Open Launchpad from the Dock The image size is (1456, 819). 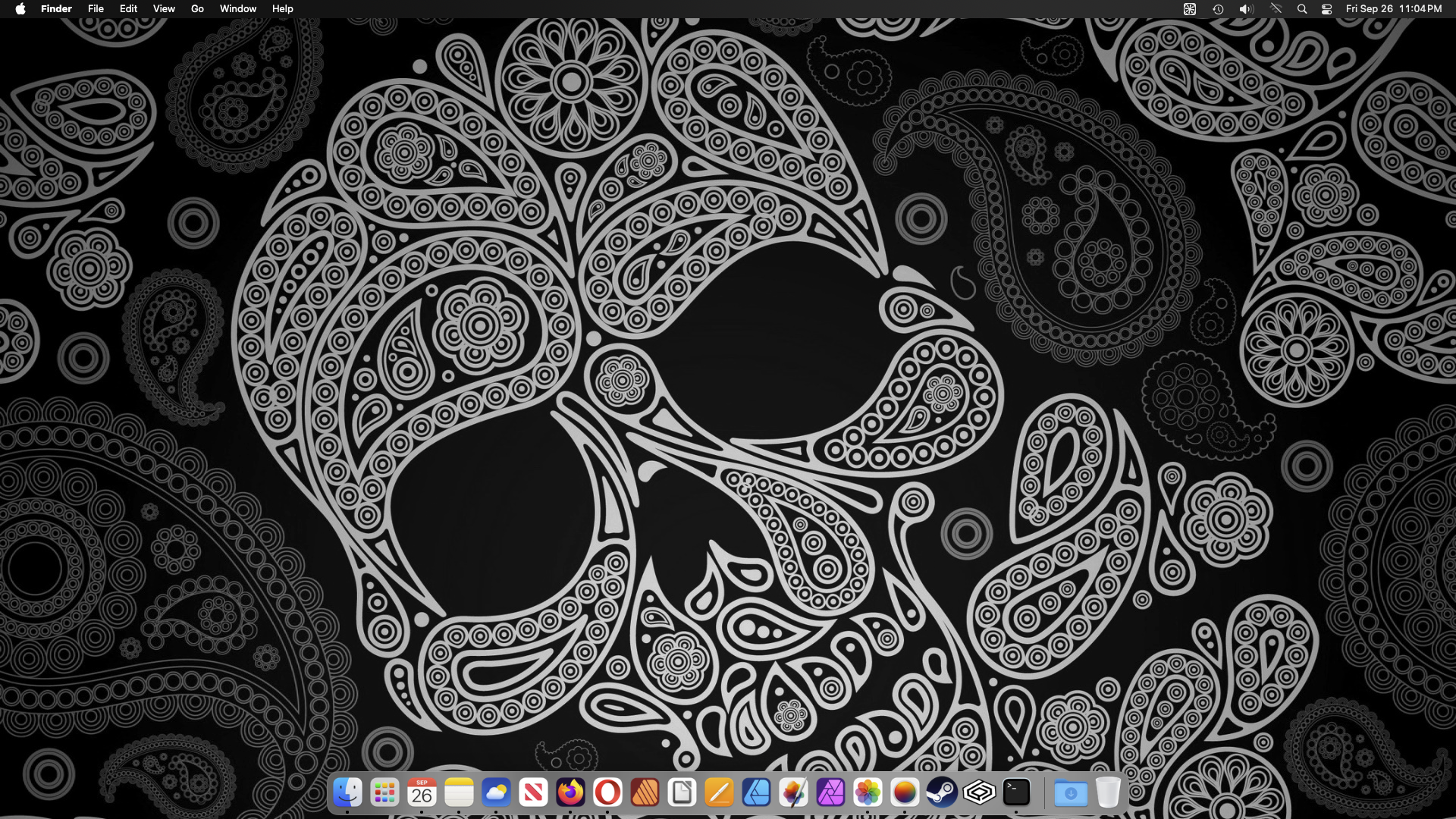[384, 793]
